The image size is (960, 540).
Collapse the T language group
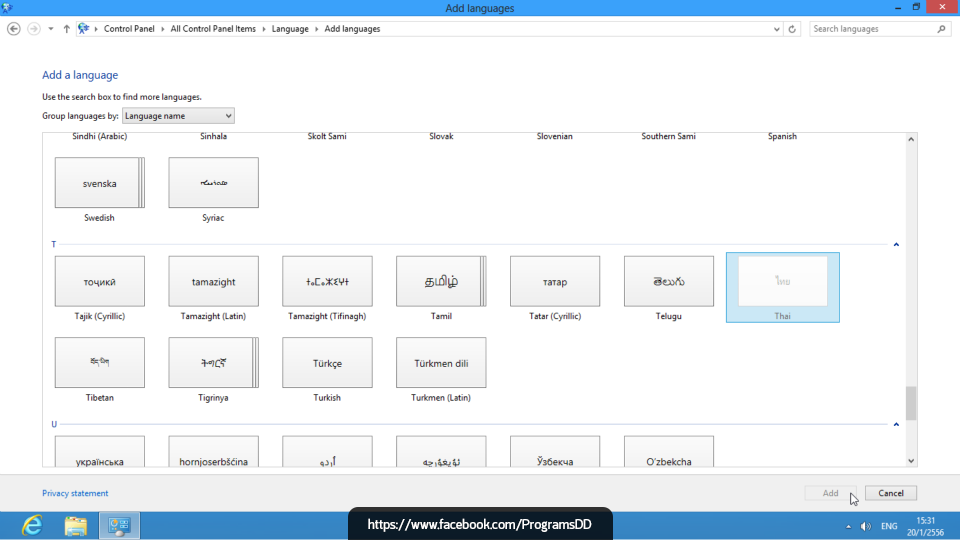[896, 244]
